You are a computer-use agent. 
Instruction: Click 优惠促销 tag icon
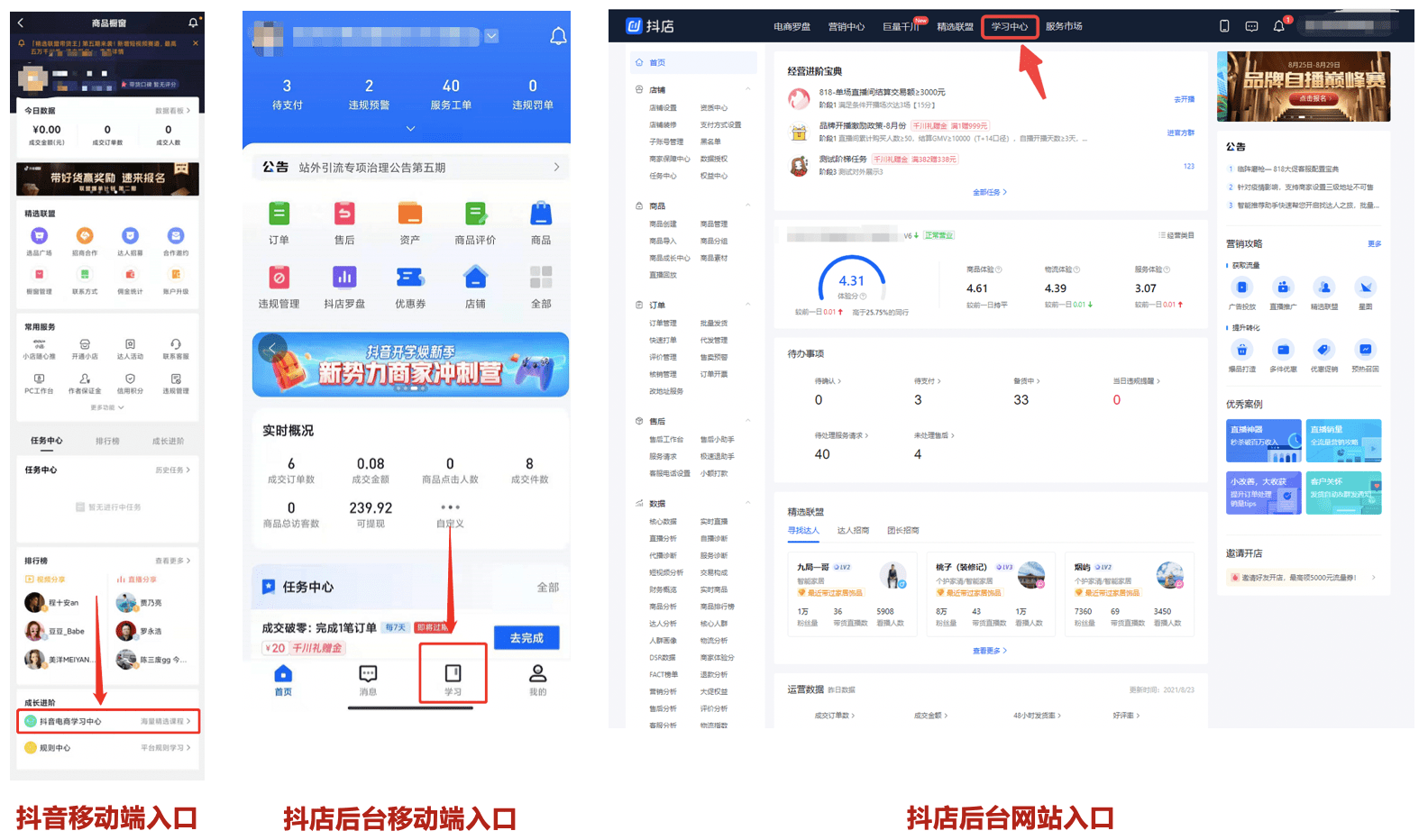(1323, 350)
